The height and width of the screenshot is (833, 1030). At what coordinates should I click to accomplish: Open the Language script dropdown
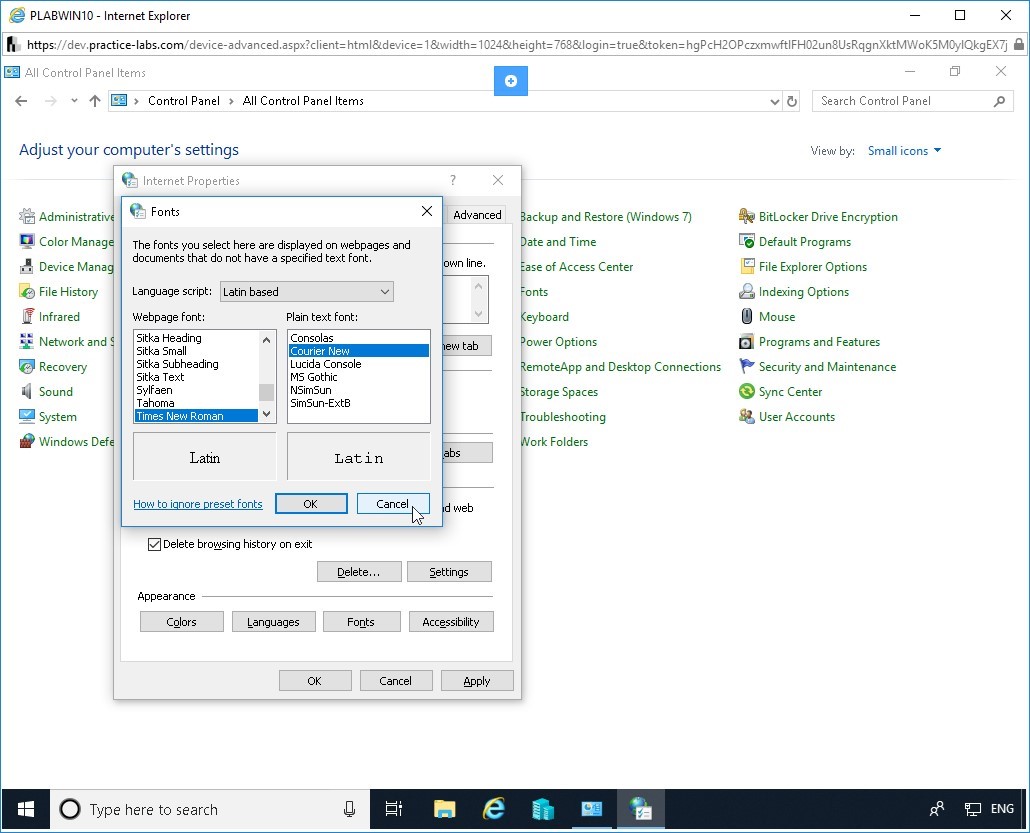tap(307, 291)
